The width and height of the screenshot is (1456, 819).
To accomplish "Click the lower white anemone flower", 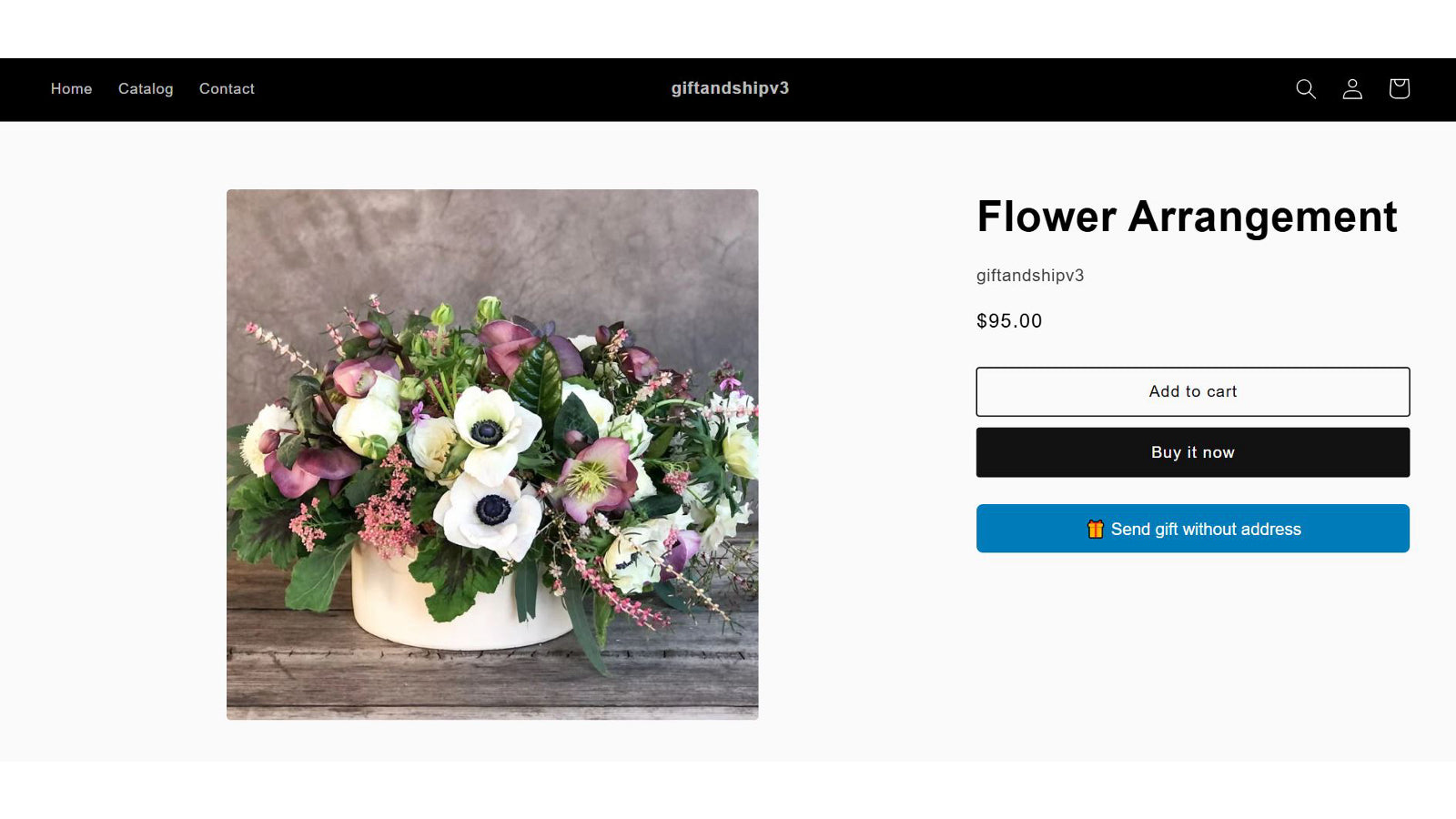I will pos(489,514).
